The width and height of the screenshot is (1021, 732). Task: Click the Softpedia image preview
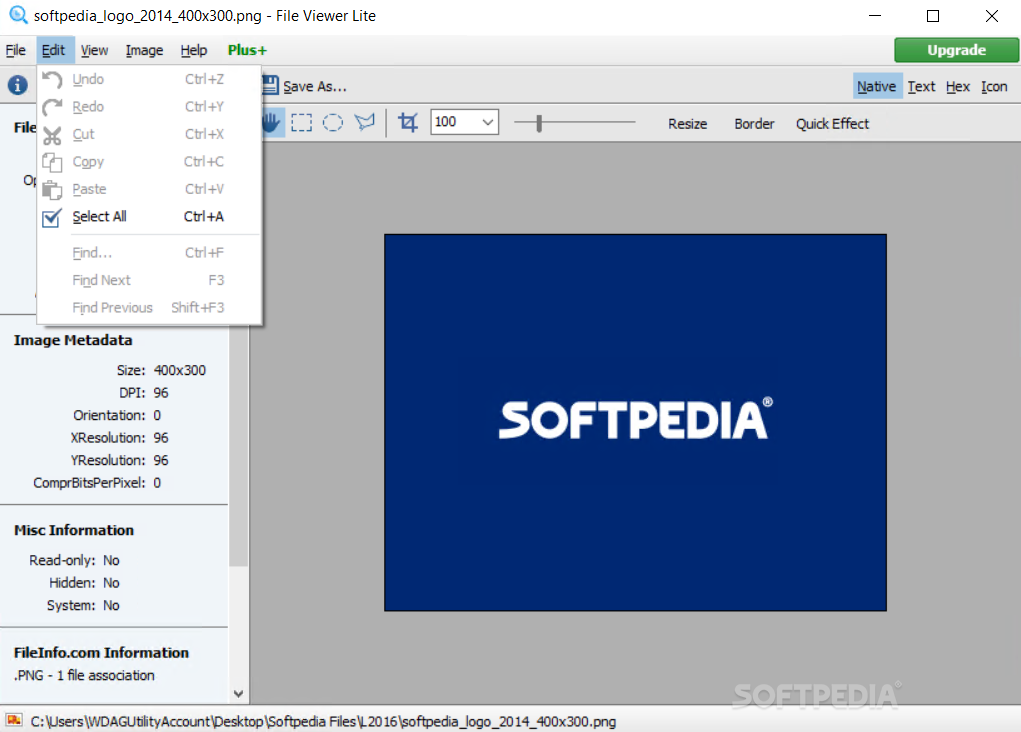coord(635,422)
